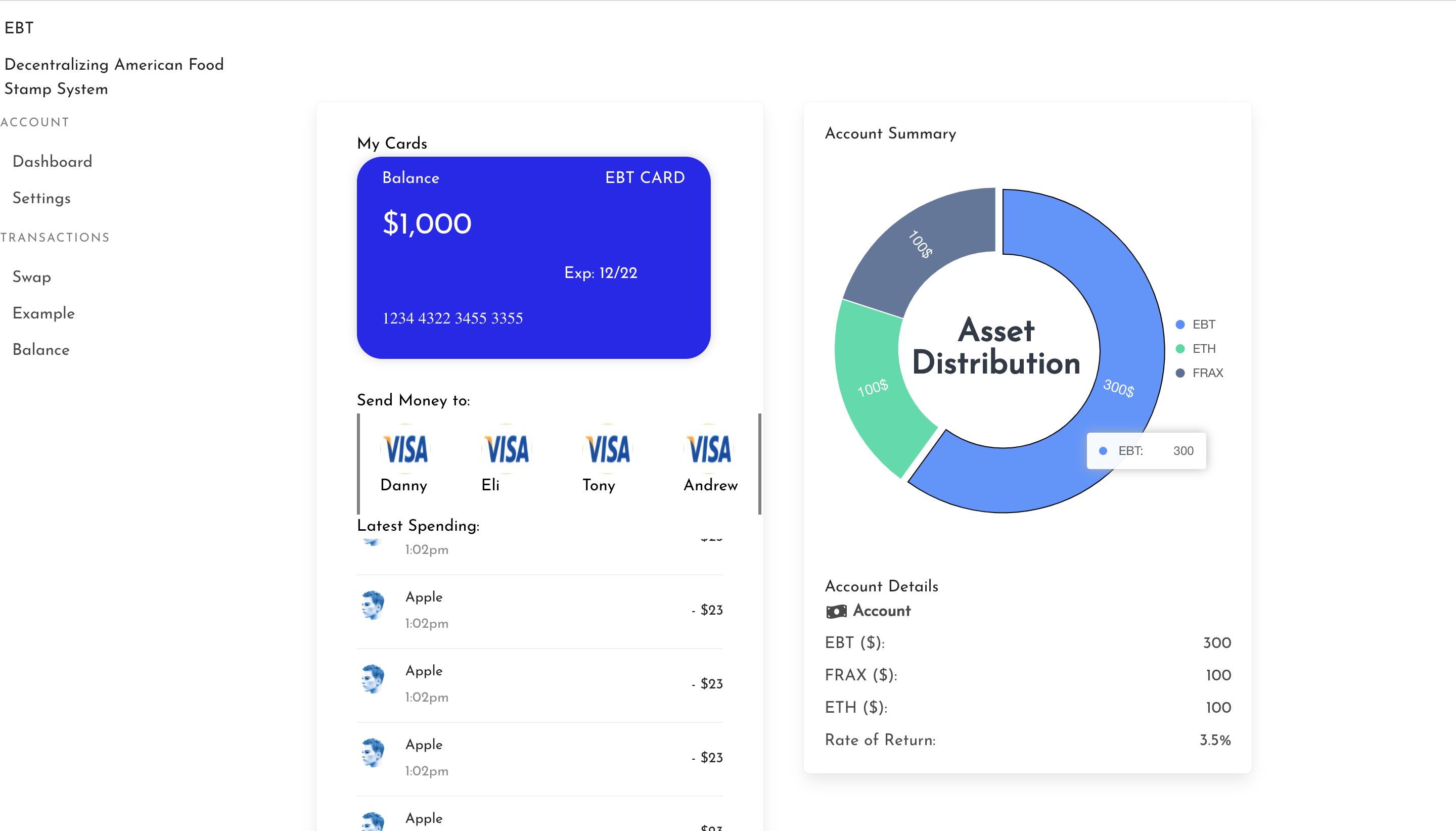Click the wallet Account icon
1456x831 pixels.
click(835, 611)
